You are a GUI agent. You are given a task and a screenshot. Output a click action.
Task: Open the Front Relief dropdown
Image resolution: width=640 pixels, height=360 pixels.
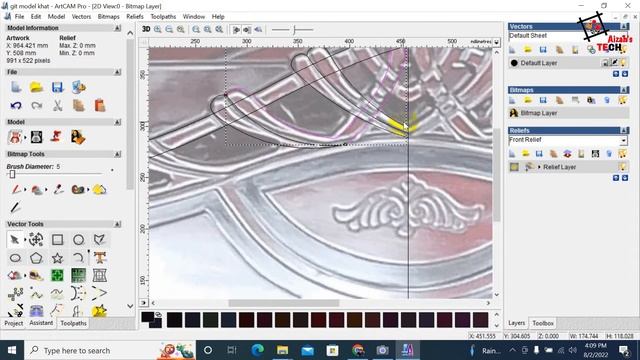[623, 141]
